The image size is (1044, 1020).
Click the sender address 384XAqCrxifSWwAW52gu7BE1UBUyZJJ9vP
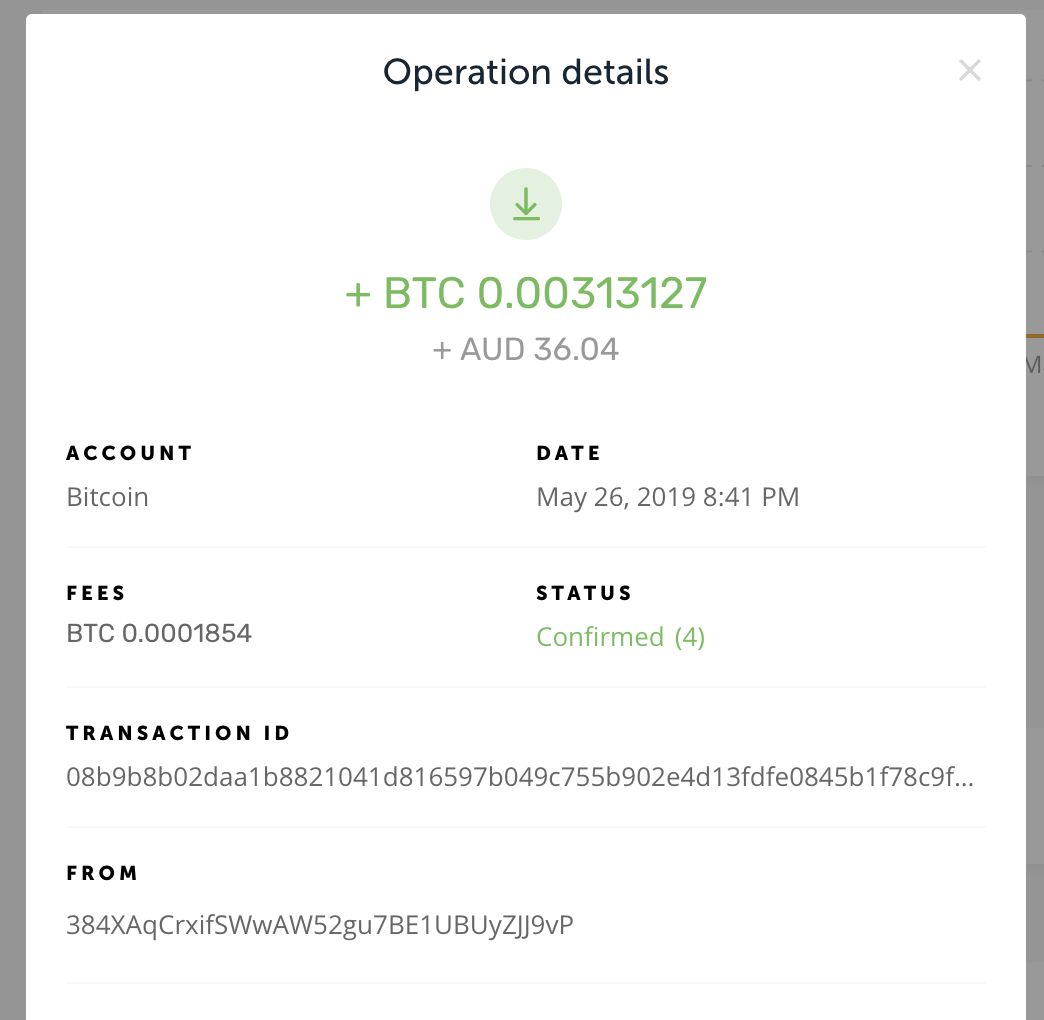click(x=320, y=925)
